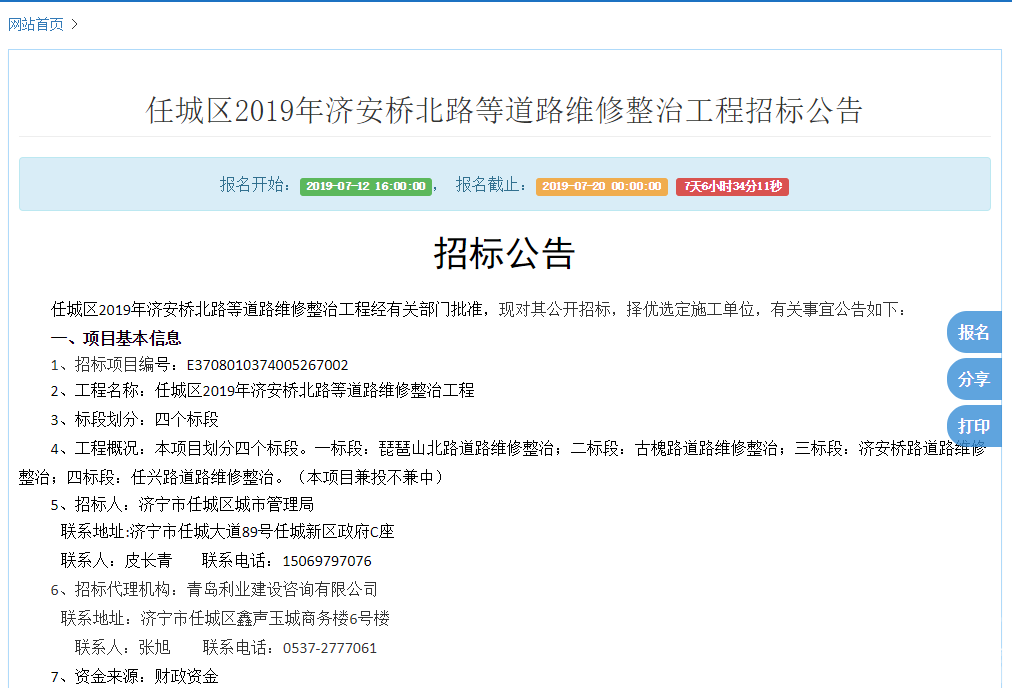Select the funding source 财政资金 text
The width and height of the screenshot is (1012, 688).
pyautogui.click(x=188, y=676)
